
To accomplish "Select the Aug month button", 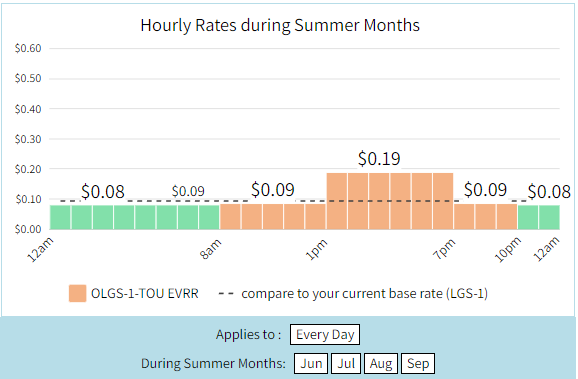I will point(381,364).
